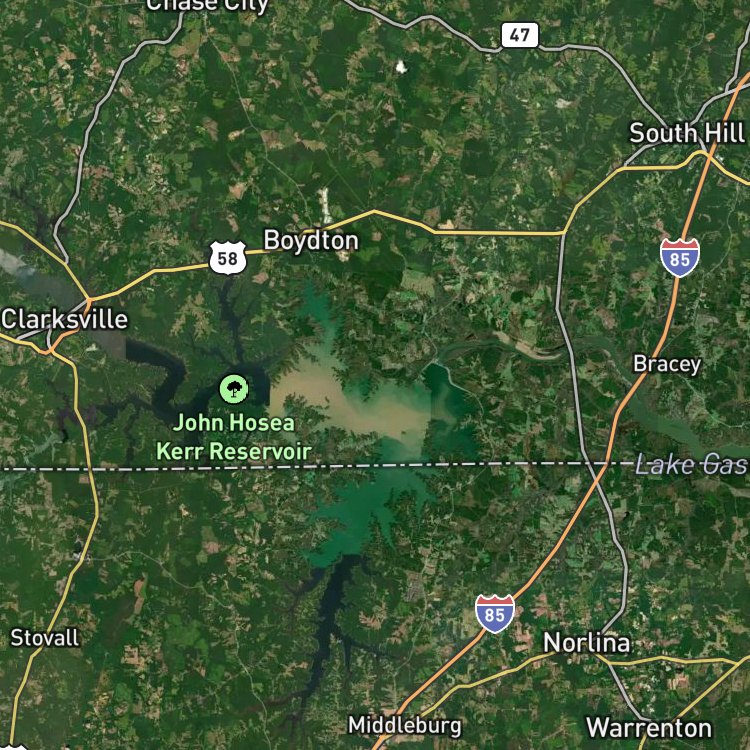750x750 pixels.
Task: Select the Middleburg town label
Action: click(x=405, y=726)
